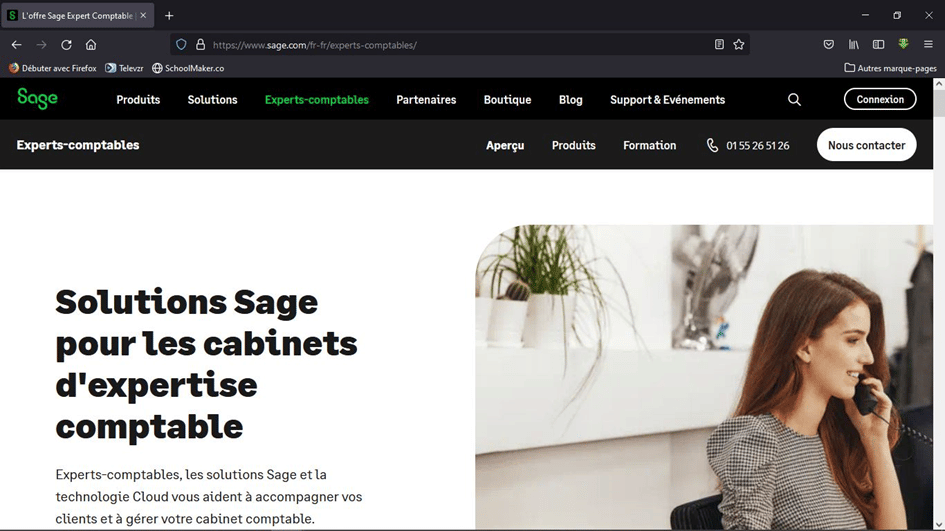Open the site search magnifier
945x531 pixels.
[794, 99]
